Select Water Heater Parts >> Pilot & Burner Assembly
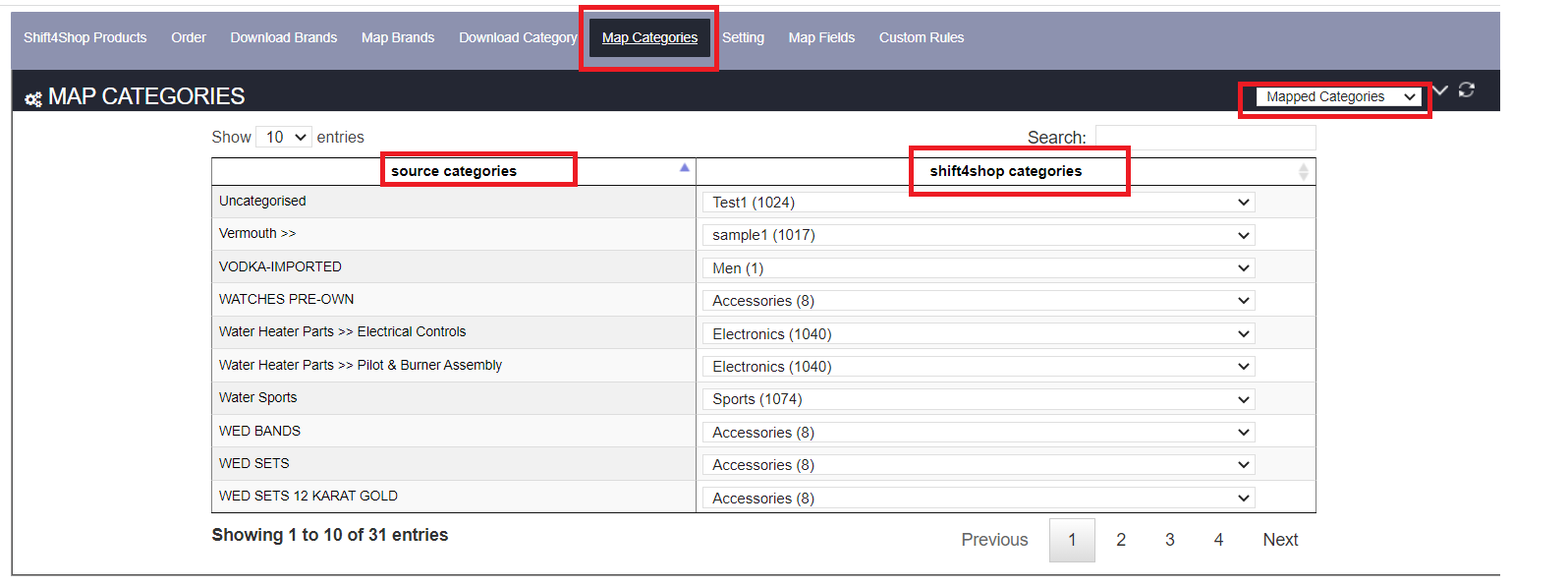 (x=454, y=365)
